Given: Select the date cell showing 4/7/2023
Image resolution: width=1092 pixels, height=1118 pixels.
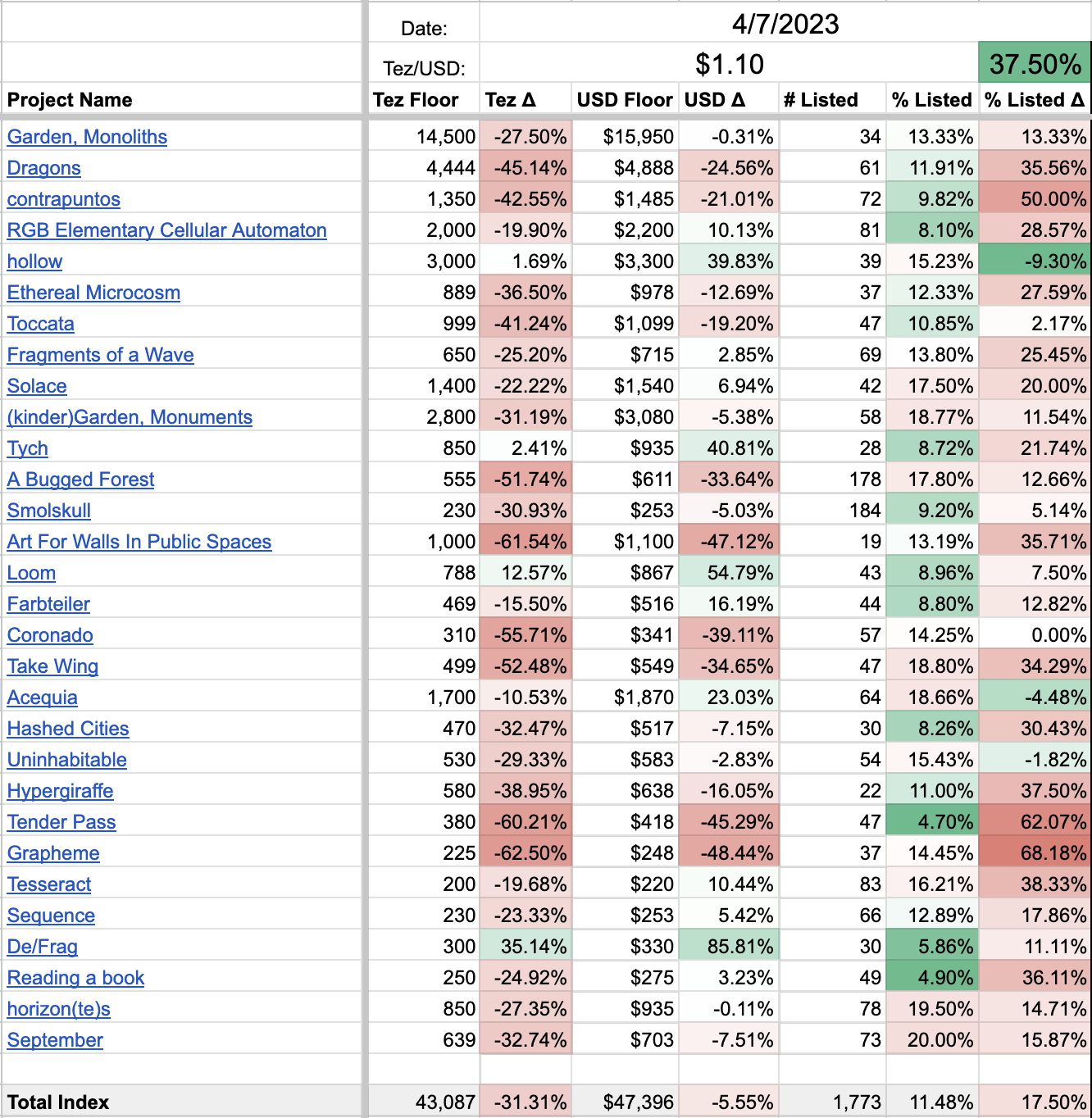Looking at the screenshot, I should tap(785, 24).
